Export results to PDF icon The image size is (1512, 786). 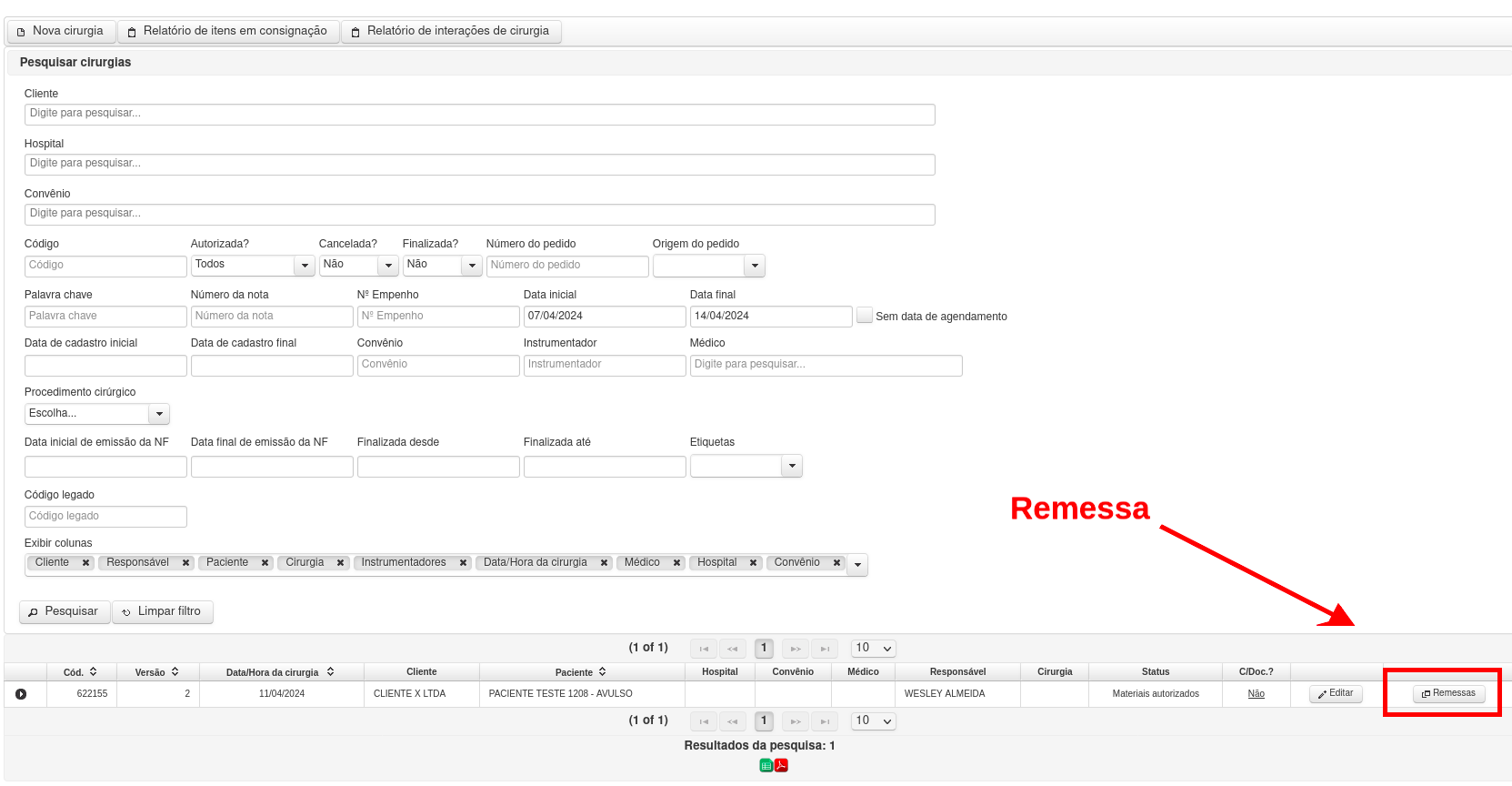pos(781,765)
